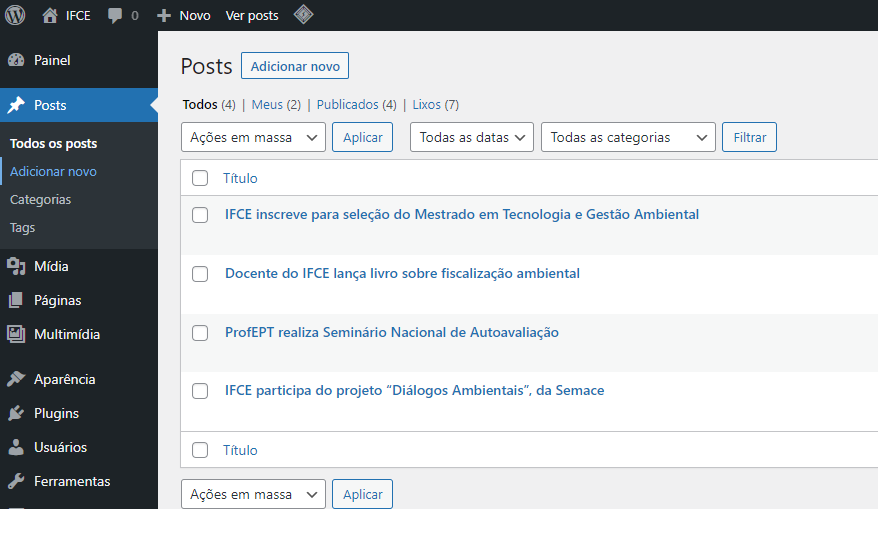The image size is (878, 551).
Task: Open the Mídia menu label
Action: (x=51, y=267)
